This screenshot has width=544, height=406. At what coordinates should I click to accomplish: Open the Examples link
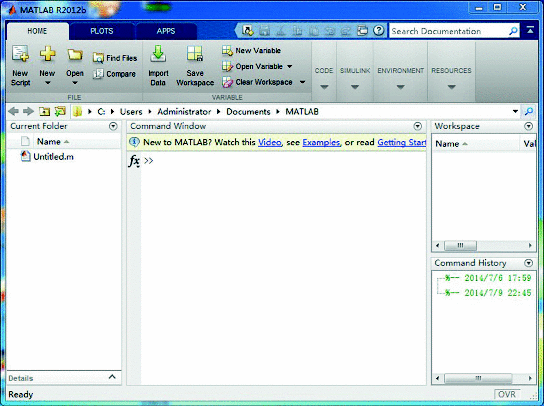tap(321, 142)
